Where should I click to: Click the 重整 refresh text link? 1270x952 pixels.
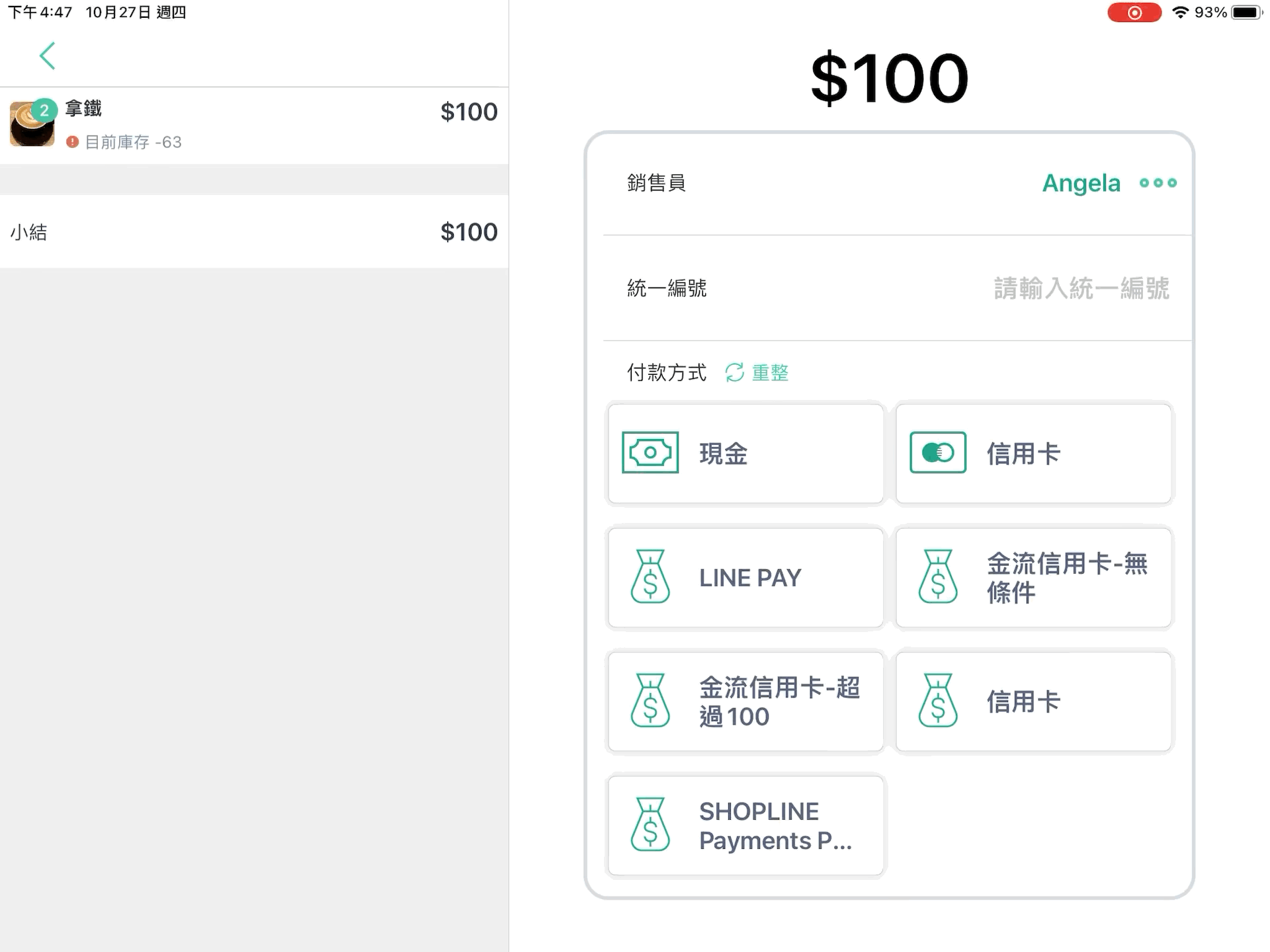tap(771, 373)
